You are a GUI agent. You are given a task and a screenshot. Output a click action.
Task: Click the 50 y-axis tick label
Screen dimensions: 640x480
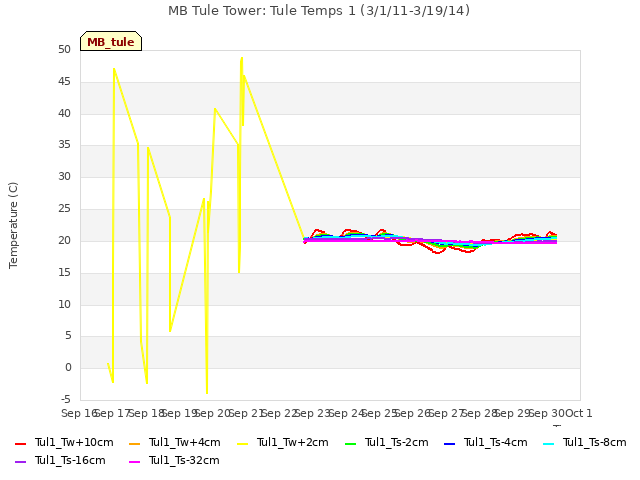64,49
